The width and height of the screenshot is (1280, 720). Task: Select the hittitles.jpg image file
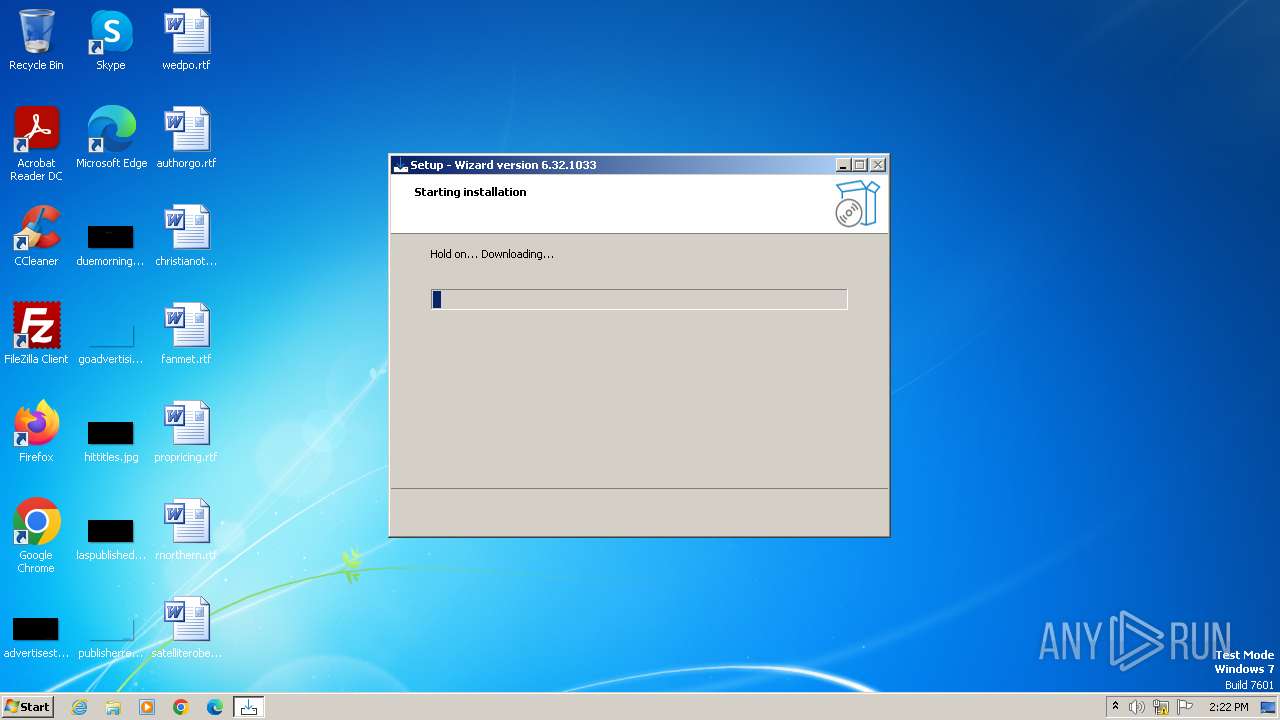pyautogui.click(x=111, y=441)
